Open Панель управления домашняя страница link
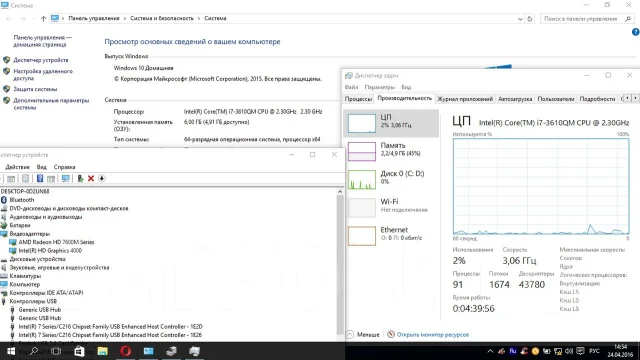The height and width of the screenshot is (360, 640). pos(42,41)
